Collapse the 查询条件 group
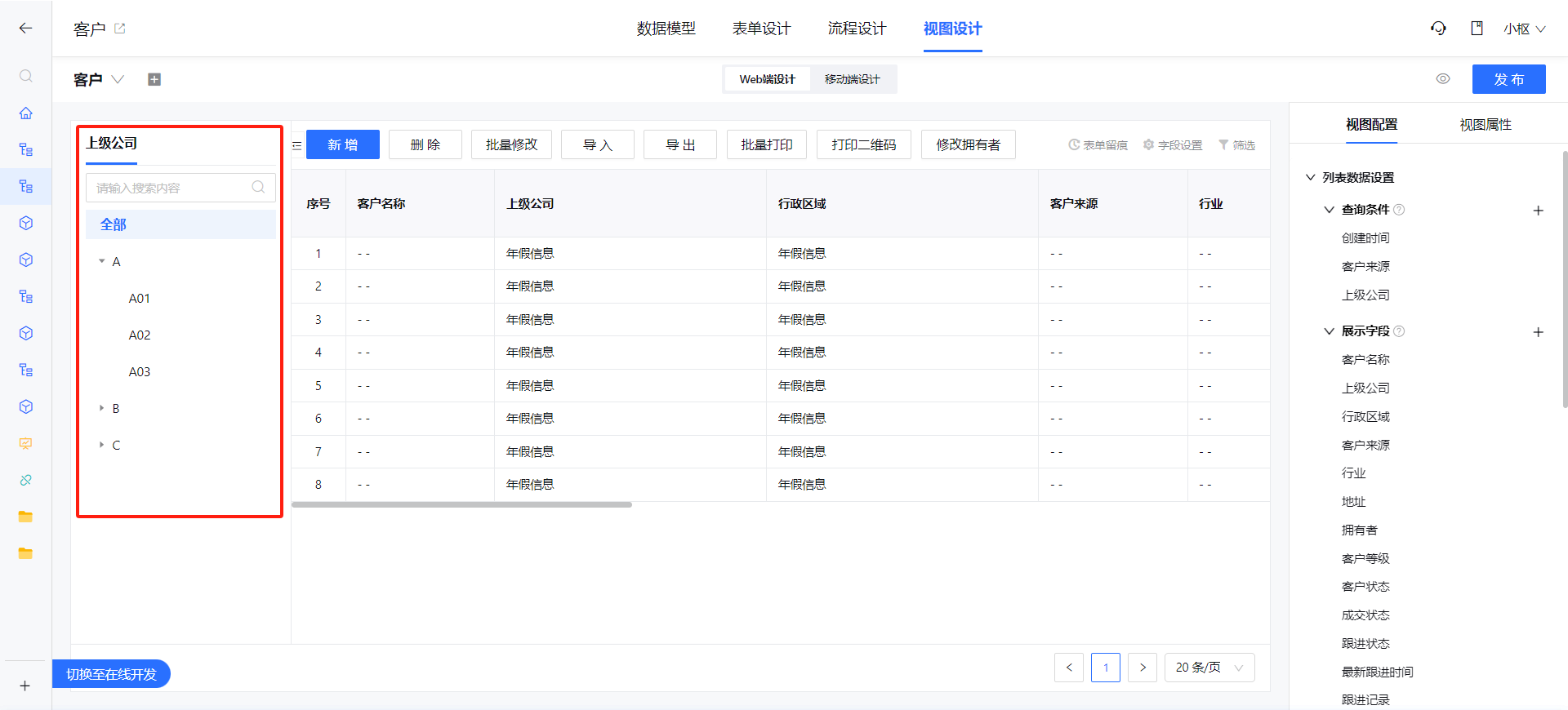 pyautogui.click(x=1329, y=210)
